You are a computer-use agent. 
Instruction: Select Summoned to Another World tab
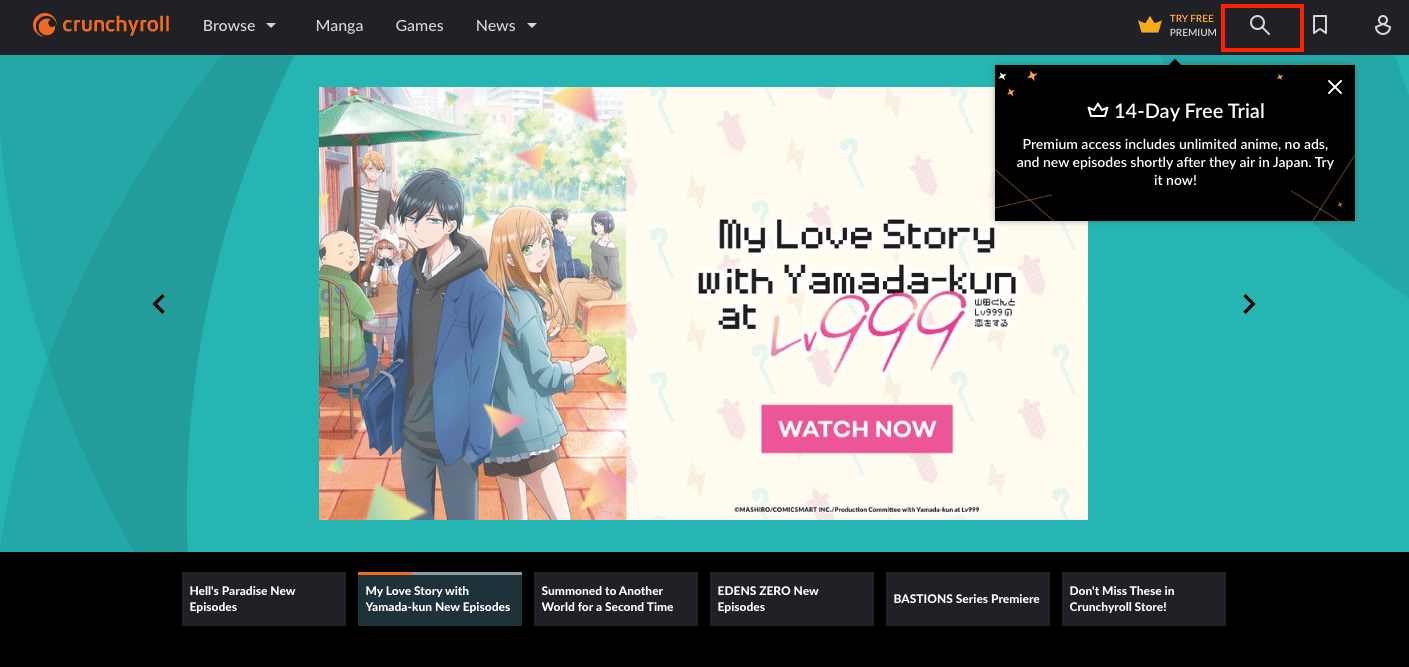tap(616, 599)
